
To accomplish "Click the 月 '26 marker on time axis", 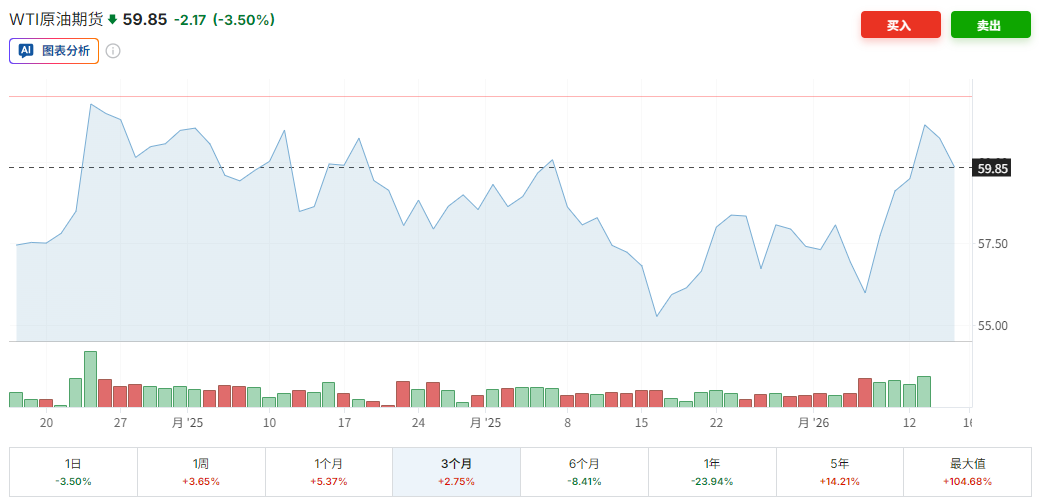I will tap(813, 423).
